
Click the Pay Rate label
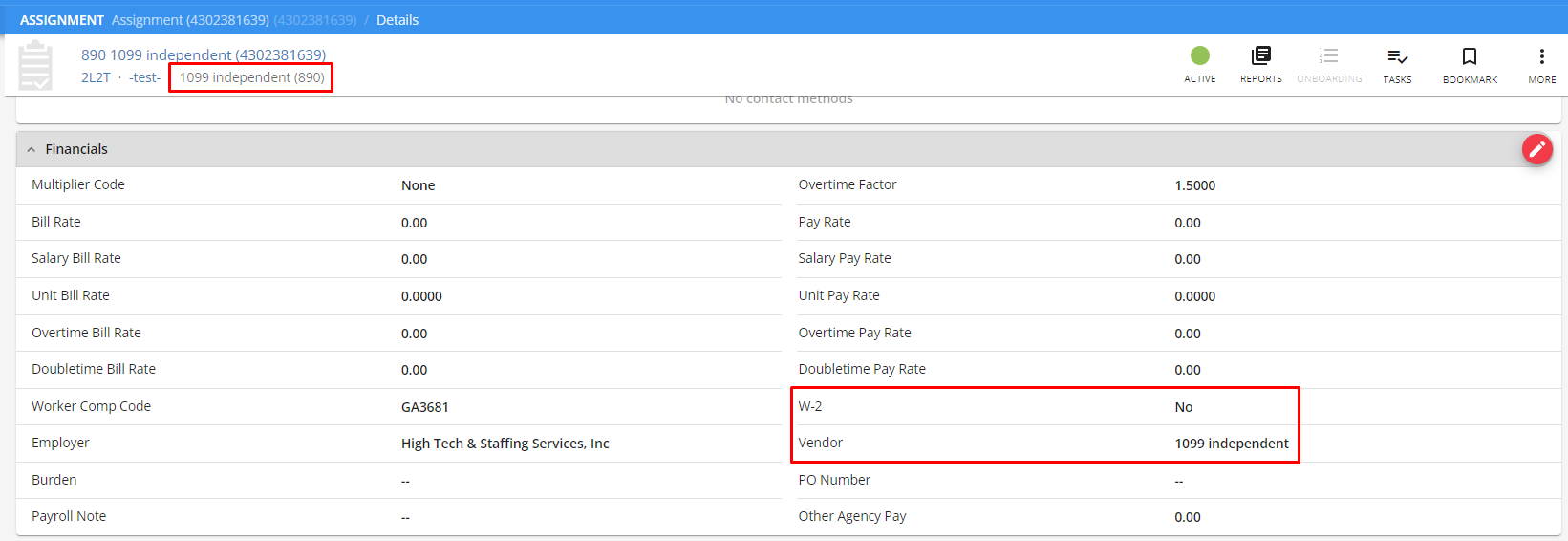825,222
